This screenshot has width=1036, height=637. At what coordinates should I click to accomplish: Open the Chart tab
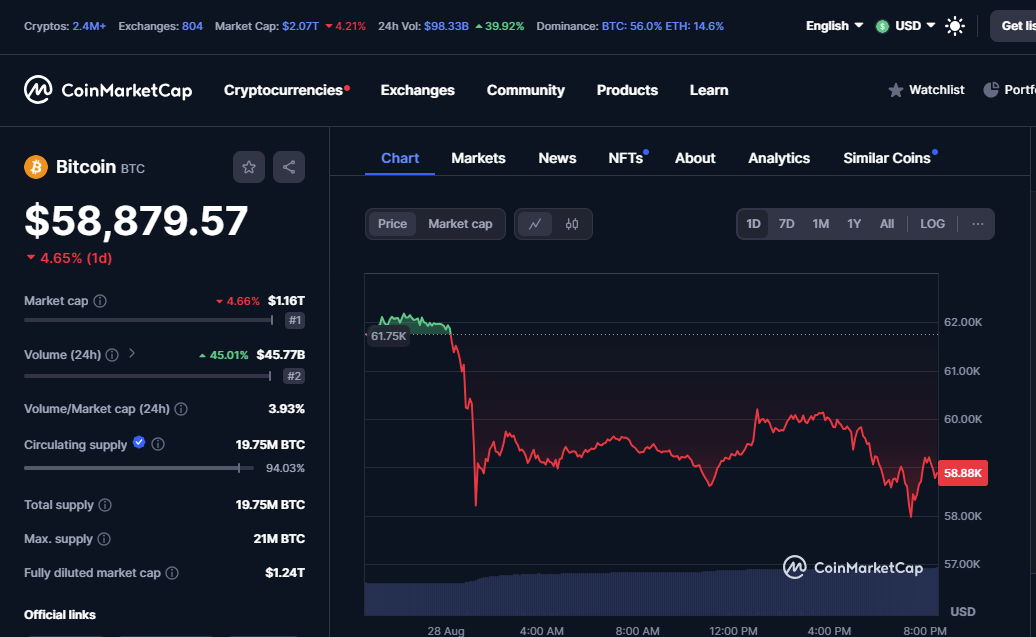[x=400, y=159]
